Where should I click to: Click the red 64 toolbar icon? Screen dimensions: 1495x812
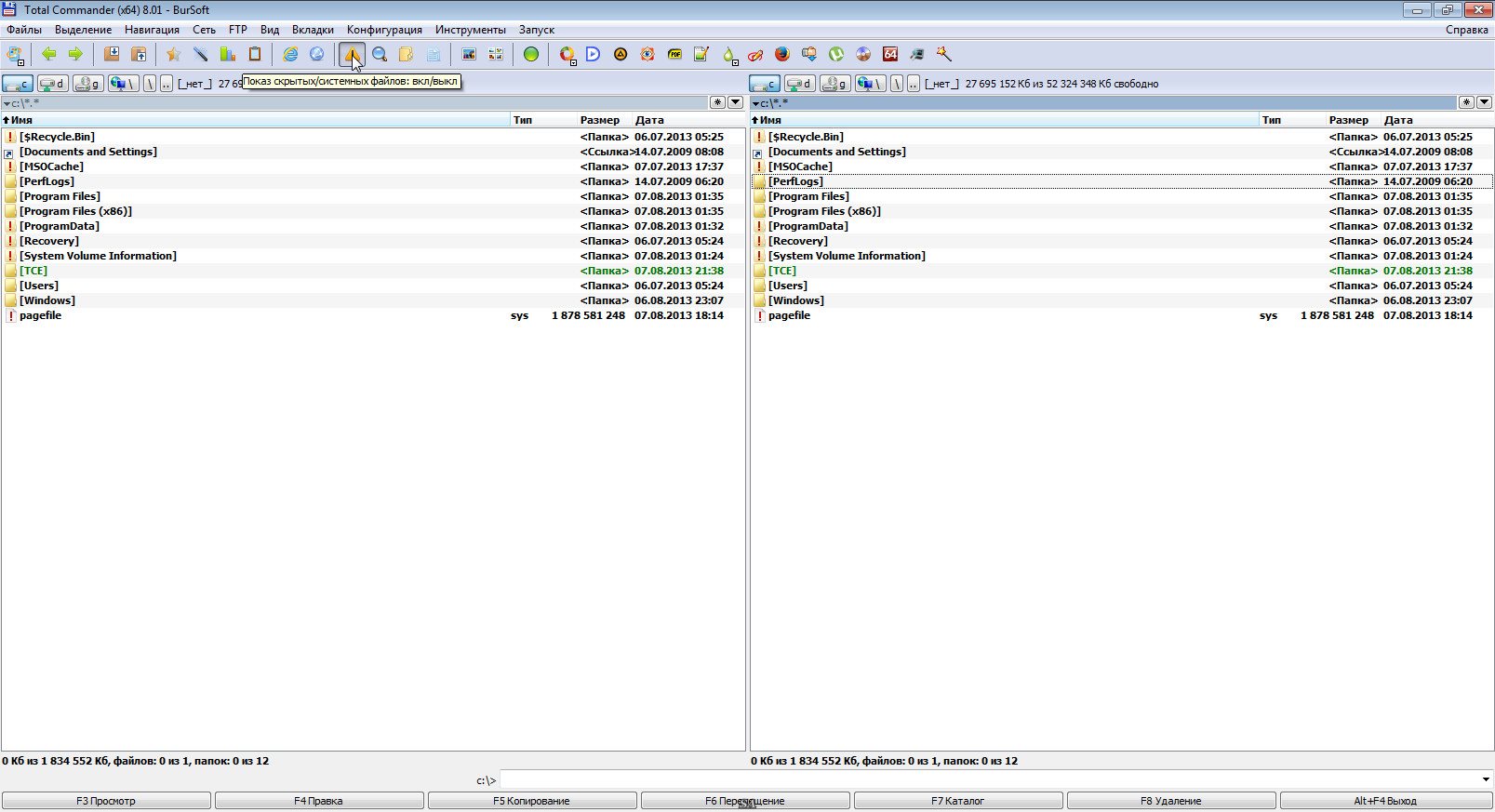point(890,54)
